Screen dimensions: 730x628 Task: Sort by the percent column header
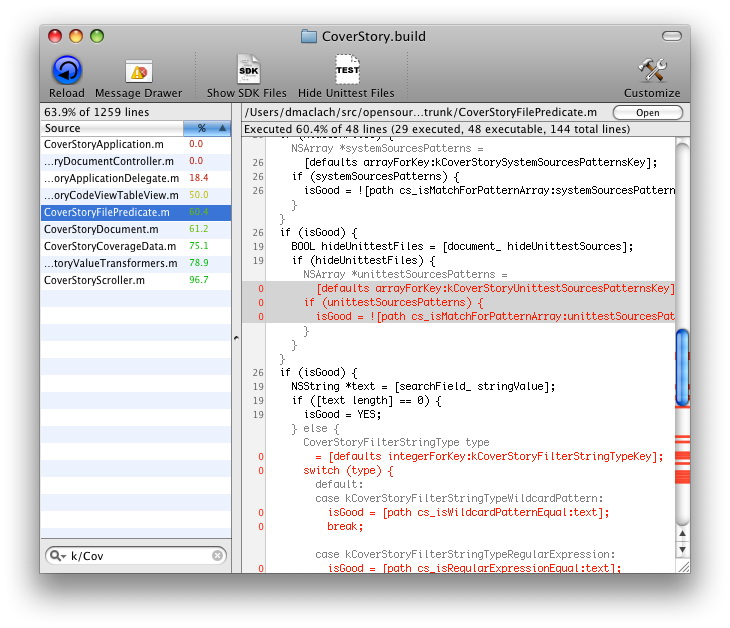coord(201,128)
